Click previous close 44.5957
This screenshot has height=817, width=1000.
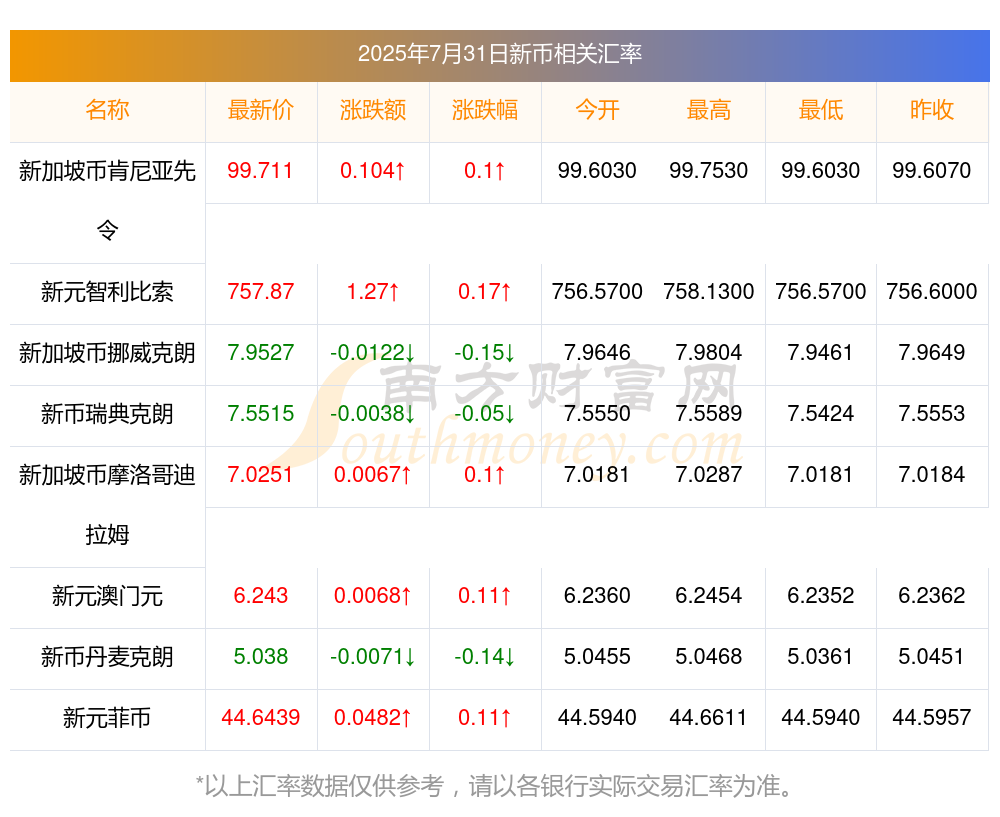tap(932, 718)
